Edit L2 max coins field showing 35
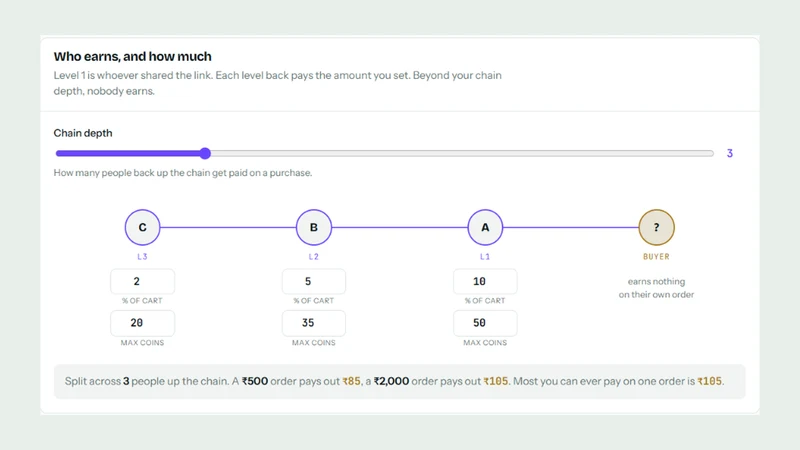The image size is (800, 450). pos(314,323)
